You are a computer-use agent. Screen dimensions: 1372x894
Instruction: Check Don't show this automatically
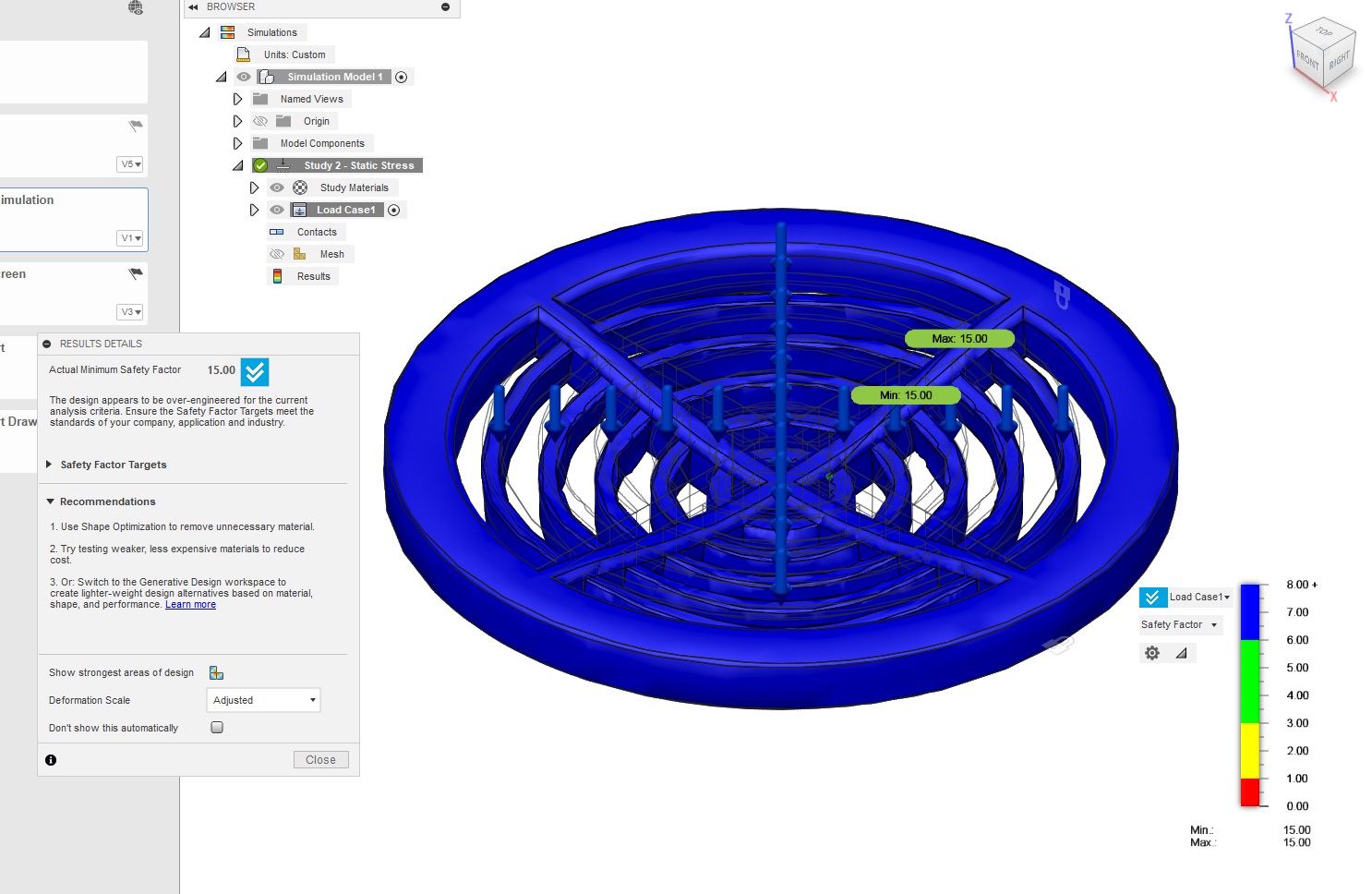tap(217, 728)
